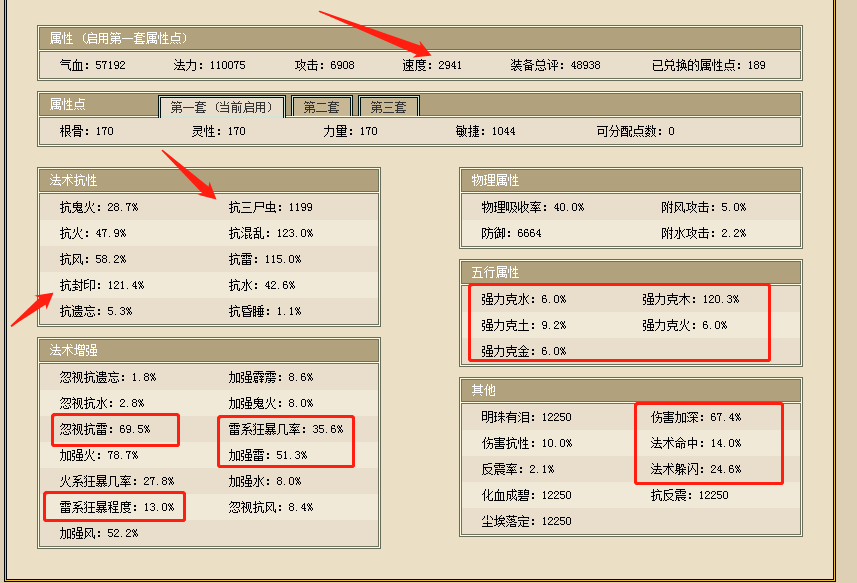The height and width of the screenshot is (583, 857).
Task: Click the 抗三尸虫 1199 resistance entry
Action: click(270, 207)
